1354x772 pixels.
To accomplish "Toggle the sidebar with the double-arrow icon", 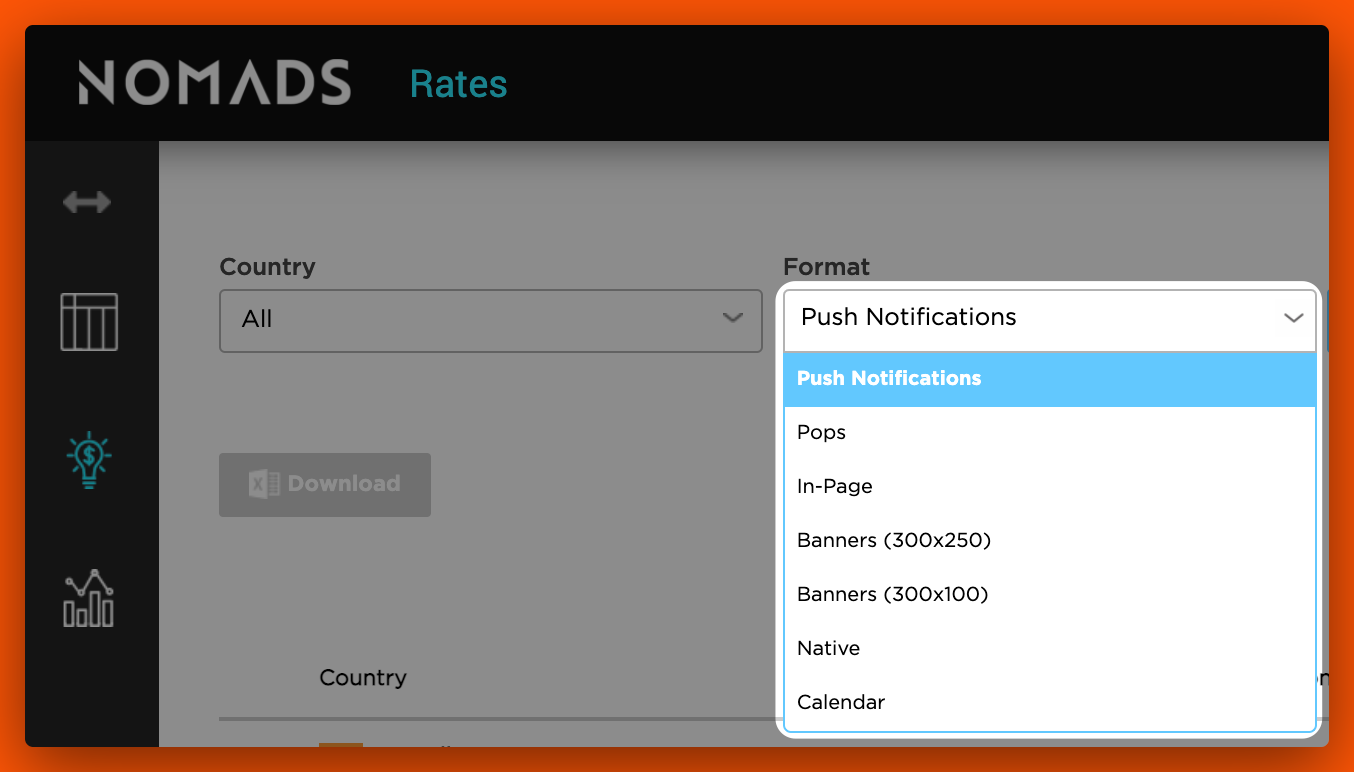I will (x=87, y=202).
